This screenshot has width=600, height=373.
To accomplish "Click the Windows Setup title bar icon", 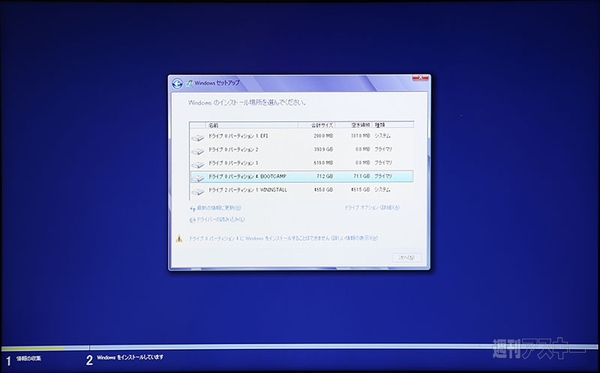I will point(189,83).
